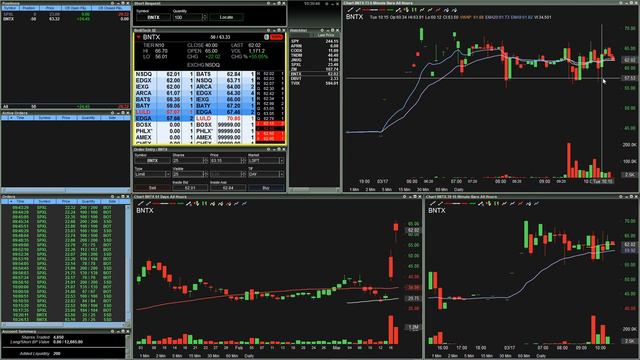Switch bottom-right chart to 30 Min timeframe
Viewport: 640px width, 360px height.
[505, 356]
